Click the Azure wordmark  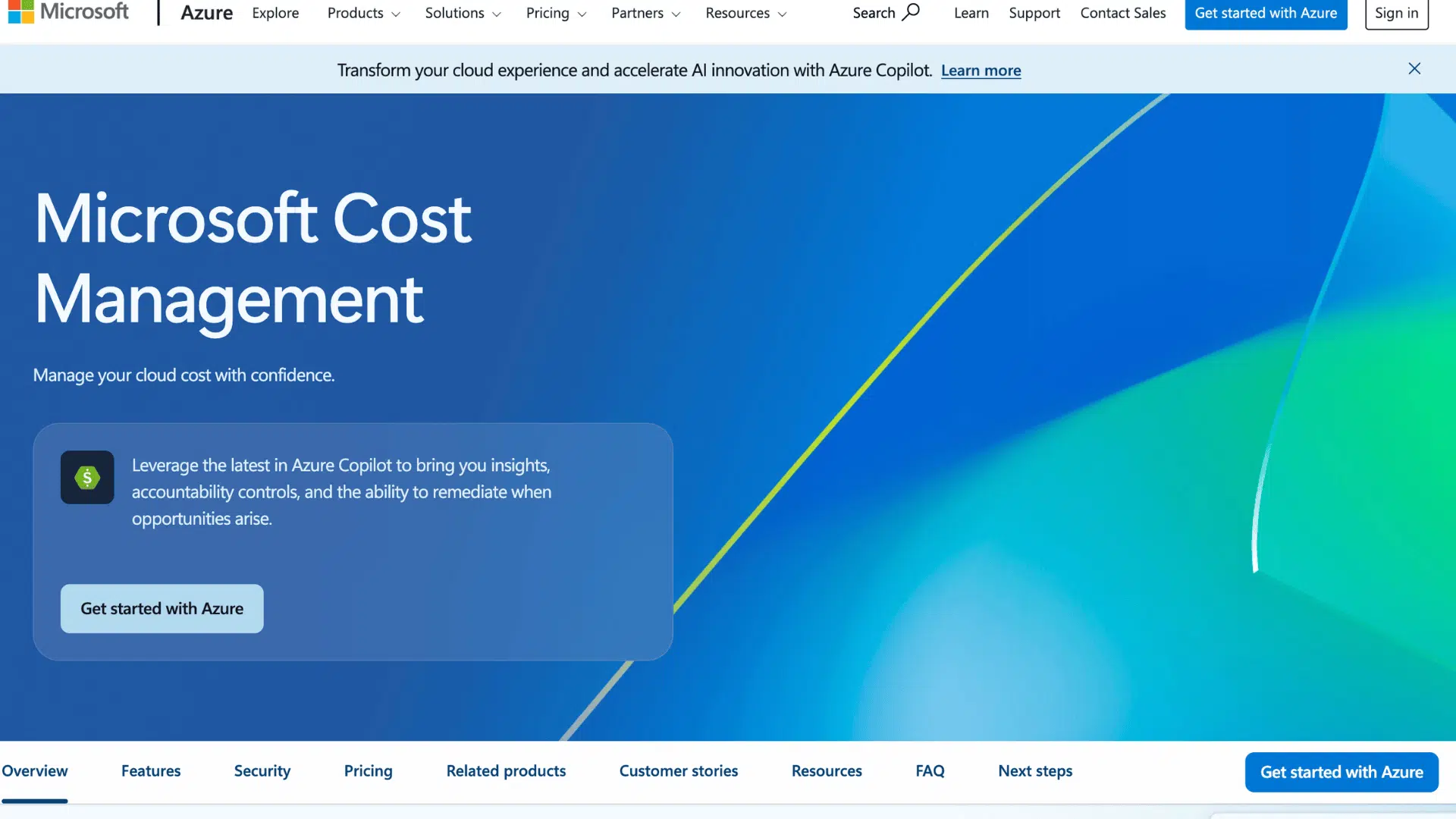click(x=206, y=13)
